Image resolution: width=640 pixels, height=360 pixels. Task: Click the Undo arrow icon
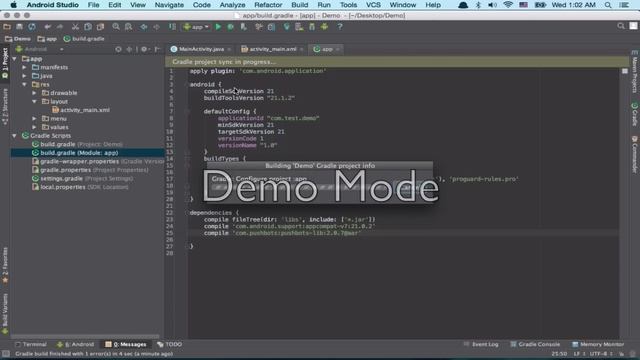(48, 27)
